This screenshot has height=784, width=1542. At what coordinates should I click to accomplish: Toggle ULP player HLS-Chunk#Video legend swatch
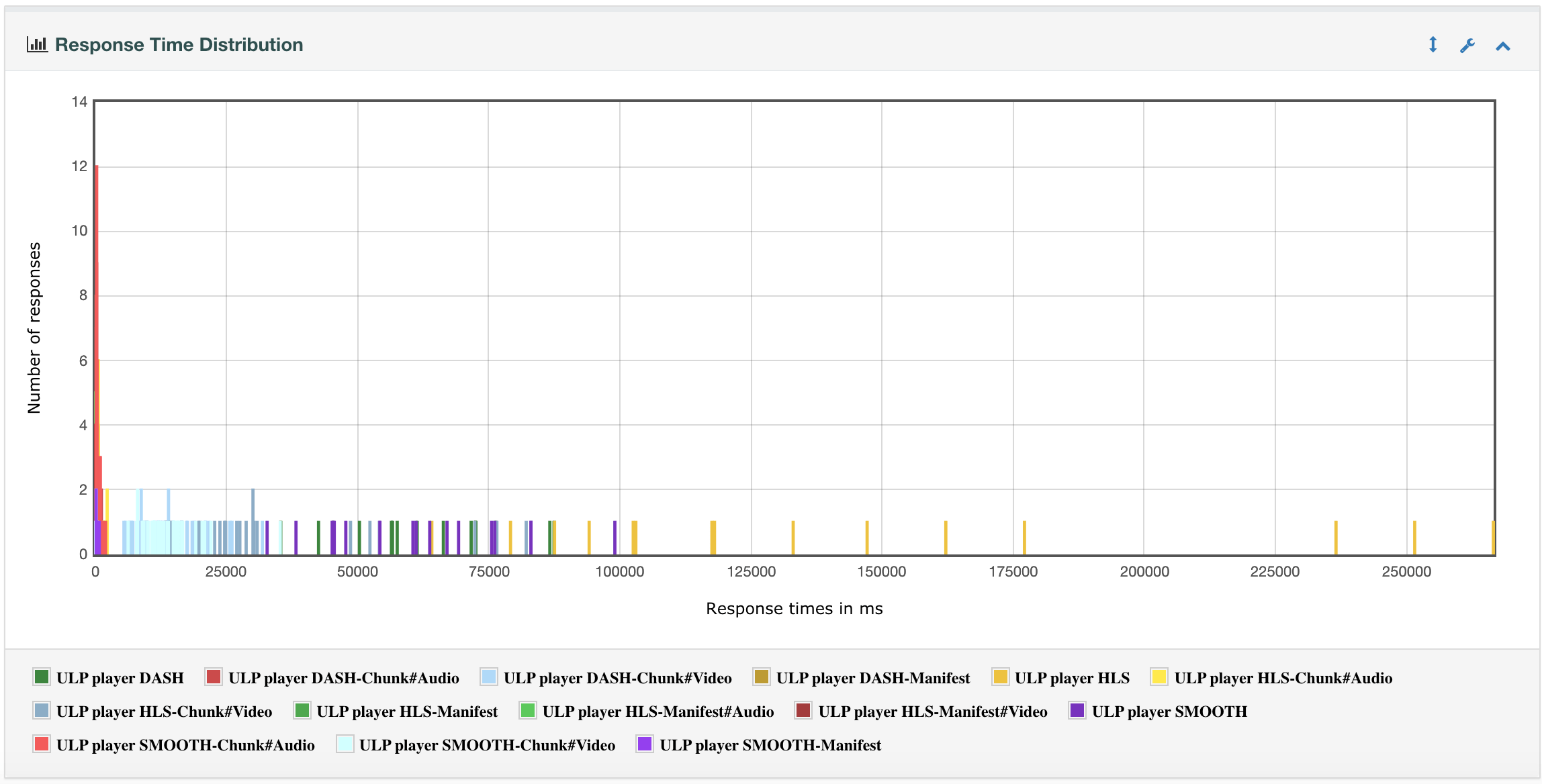42,710
